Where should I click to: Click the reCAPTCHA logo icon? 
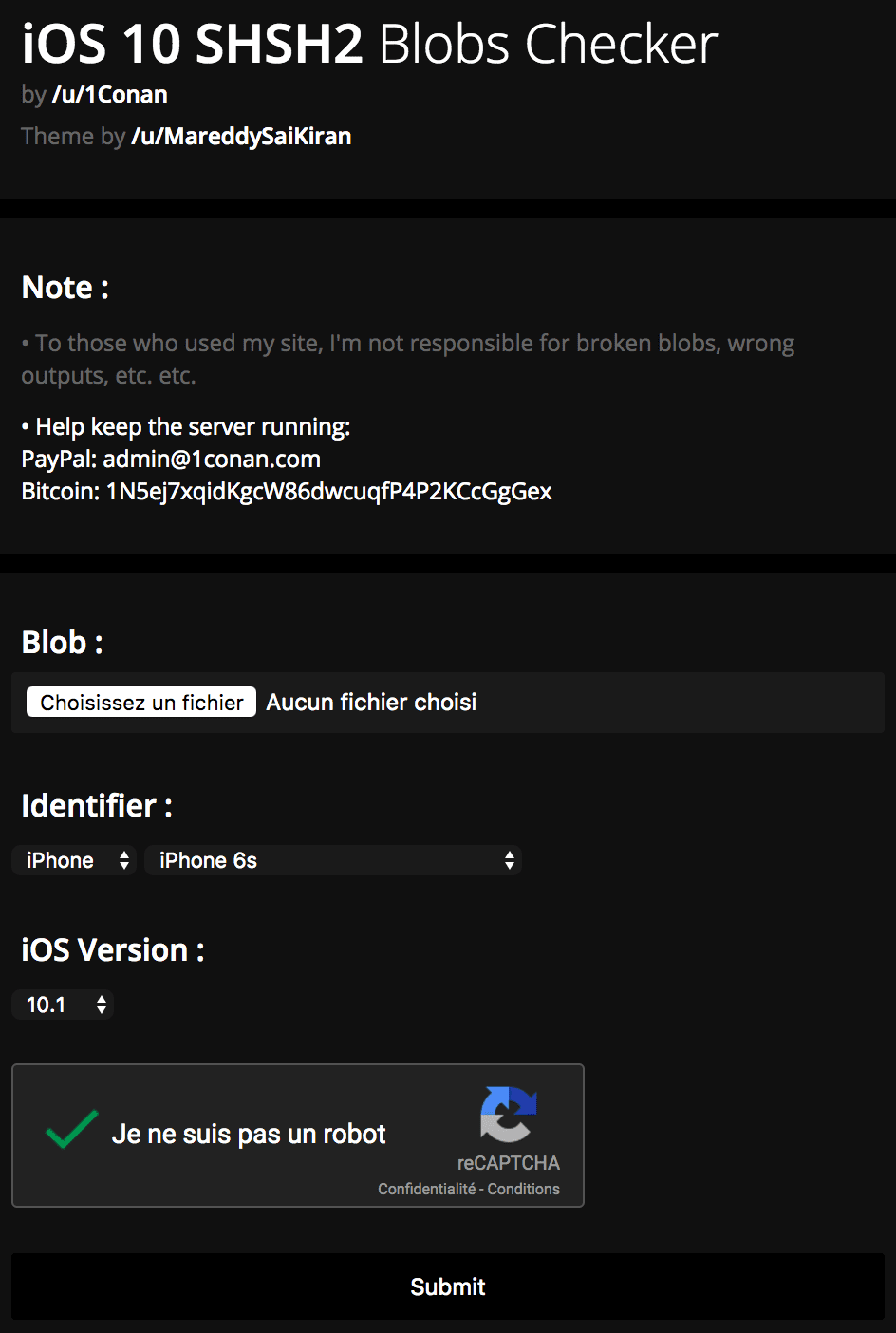pos(509,1114)
